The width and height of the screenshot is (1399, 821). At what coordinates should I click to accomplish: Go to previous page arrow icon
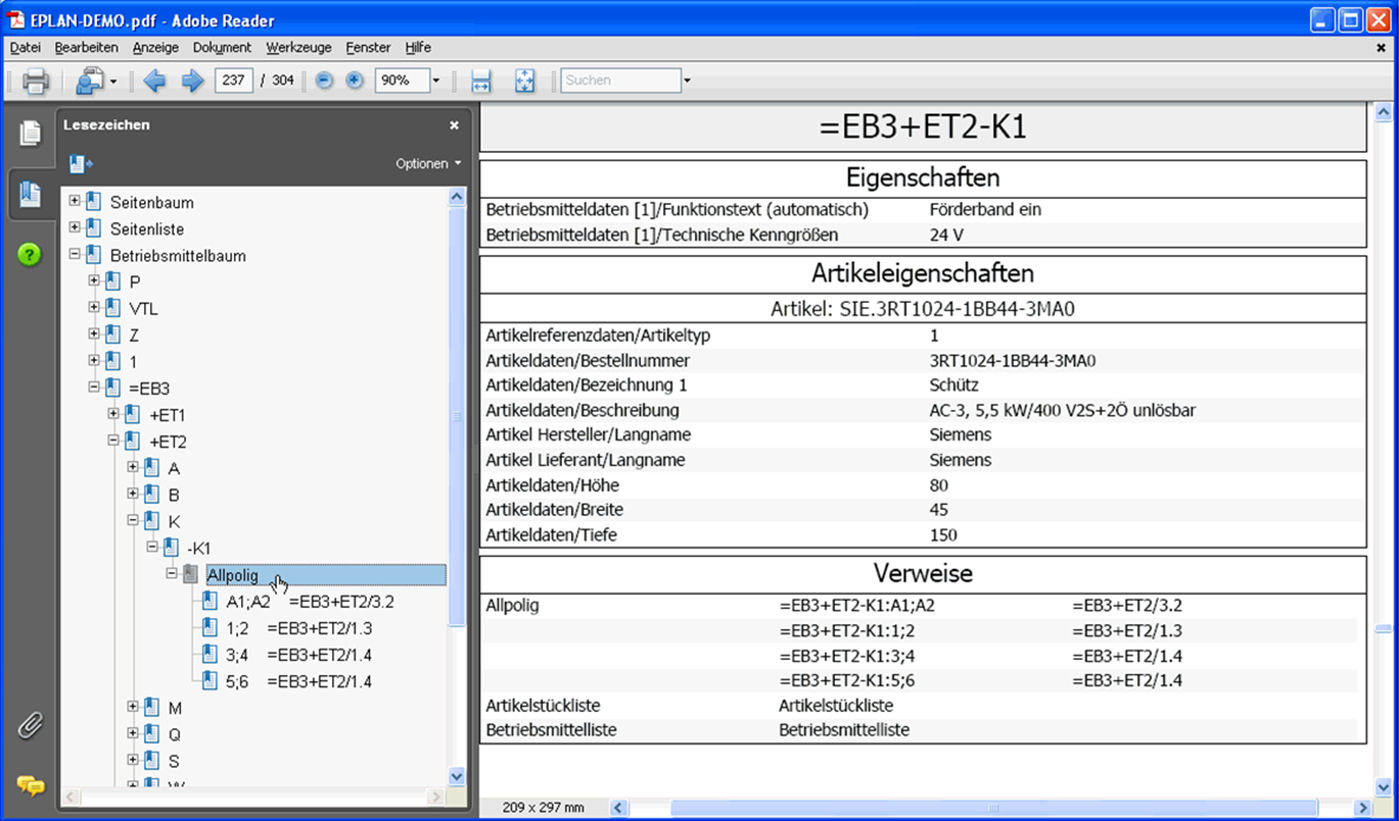pos(154,81)
